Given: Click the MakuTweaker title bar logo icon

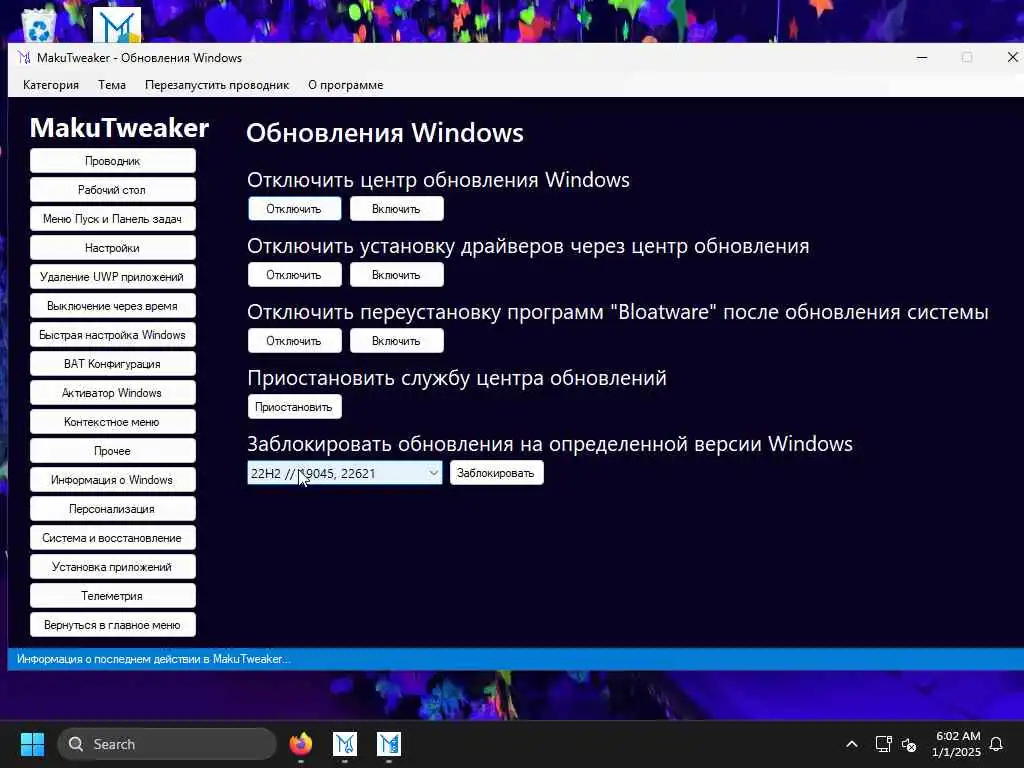Looking at the screenshot, I should tap(24, 57).
